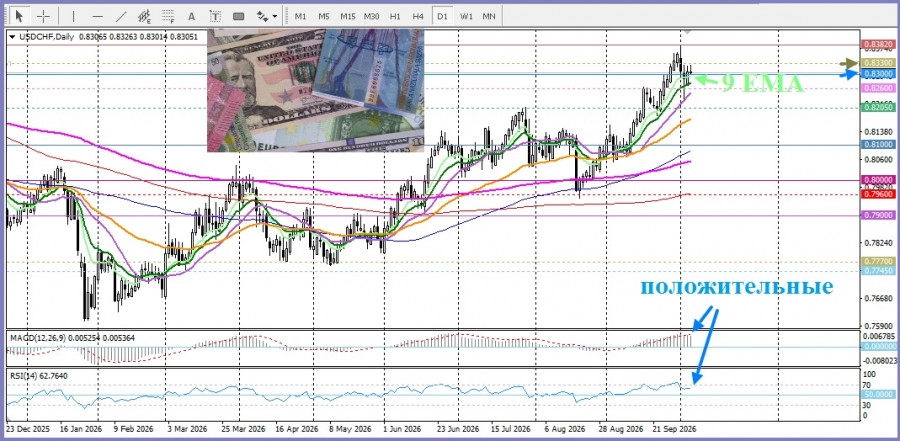The height and width of the screenshot is (441, 900).
Task: Click the MACD 0.000000 level label
Action: (879, 346)
